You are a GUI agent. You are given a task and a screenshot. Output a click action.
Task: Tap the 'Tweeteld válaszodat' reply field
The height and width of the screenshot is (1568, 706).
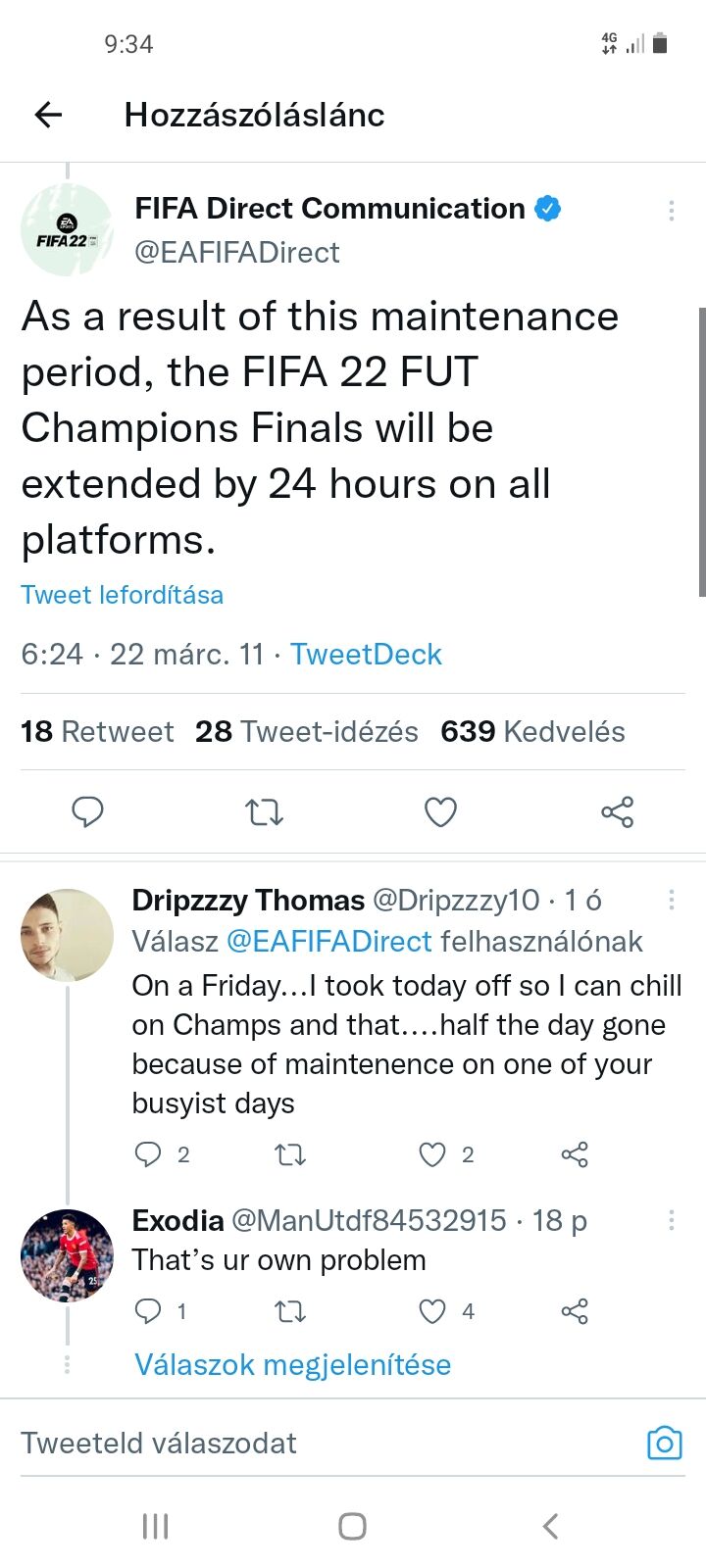pos(294,1443)
